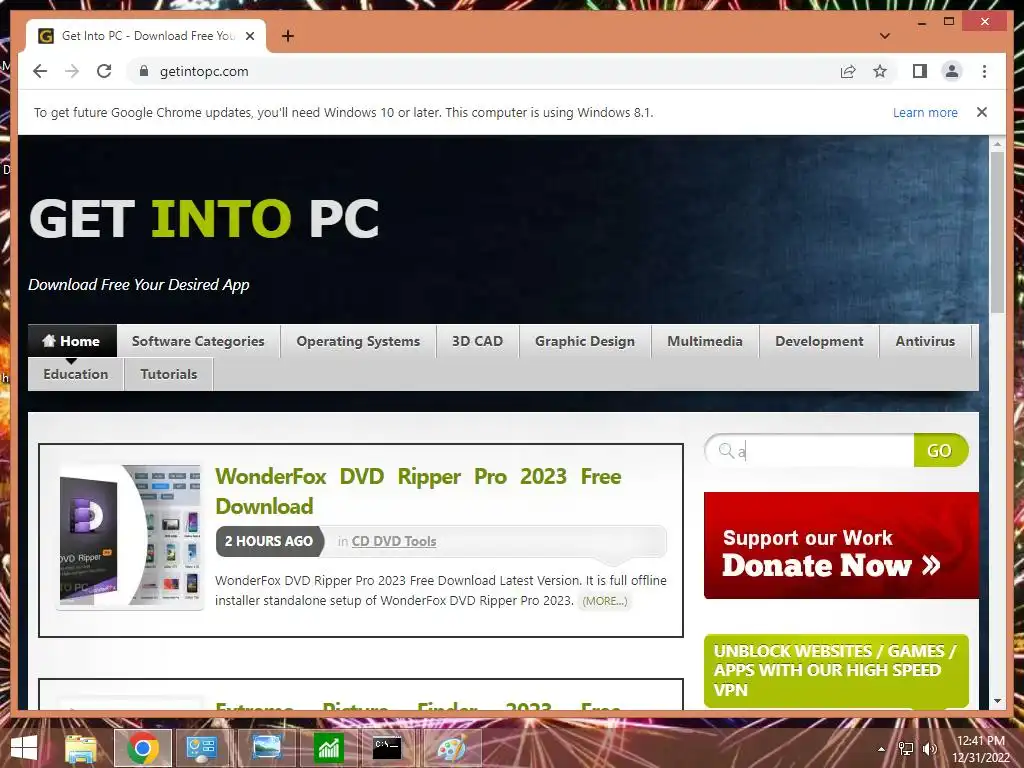The height and width of the screenshot is (768, 1024).
Task: Click the address bar URL getintopc.com
Action: pyautogui.click(x=204, y=71)
